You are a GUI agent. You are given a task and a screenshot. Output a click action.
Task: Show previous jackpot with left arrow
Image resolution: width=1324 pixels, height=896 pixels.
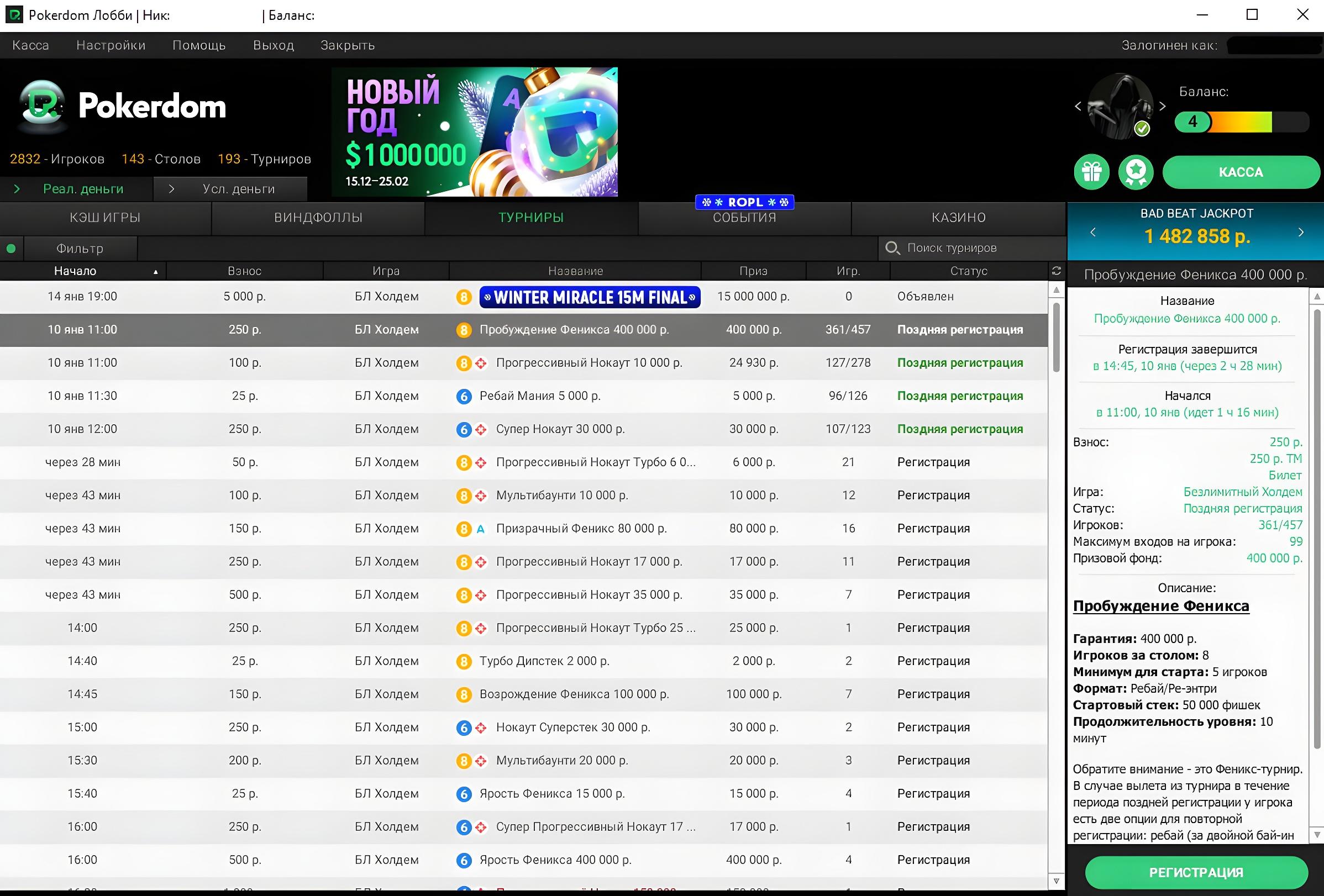1092,232
